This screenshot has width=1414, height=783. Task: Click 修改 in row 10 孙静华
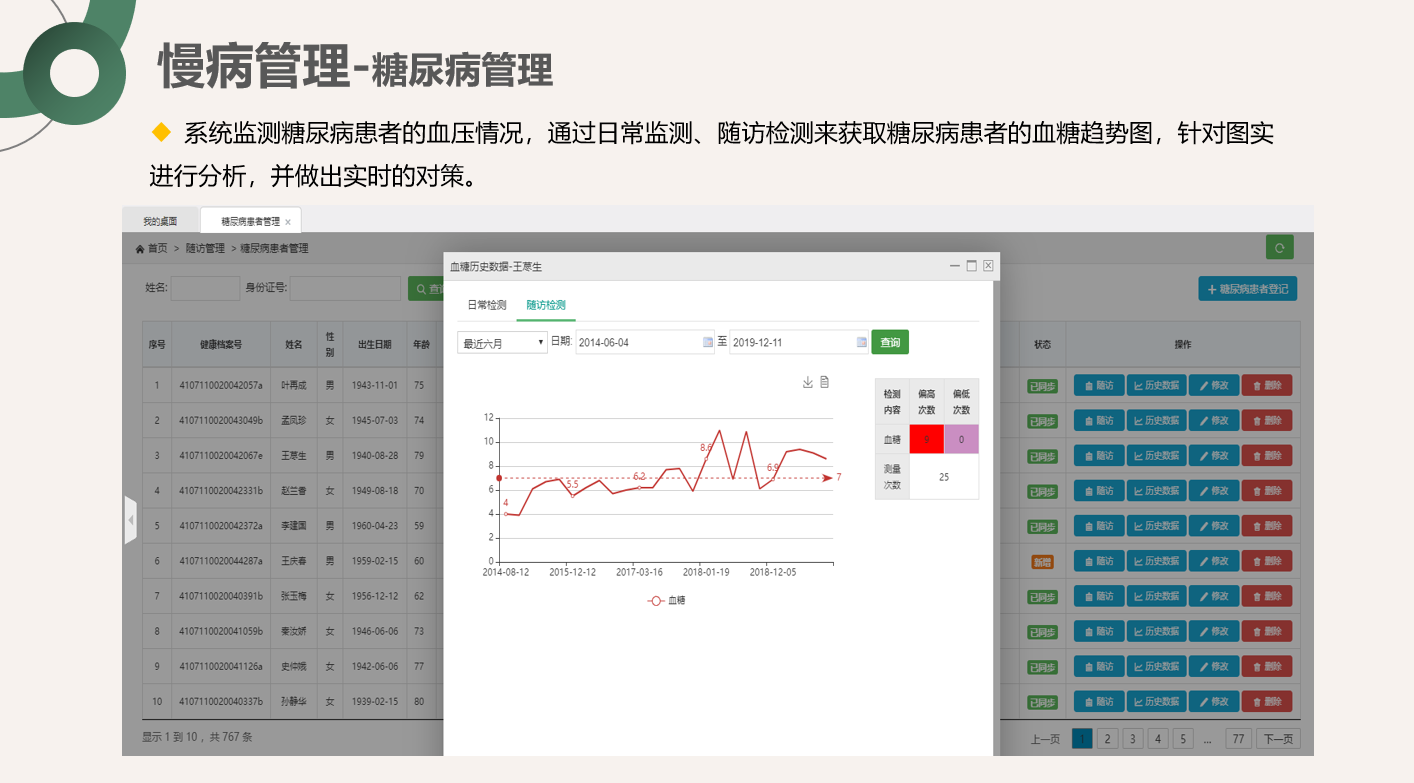(1214, 701)
